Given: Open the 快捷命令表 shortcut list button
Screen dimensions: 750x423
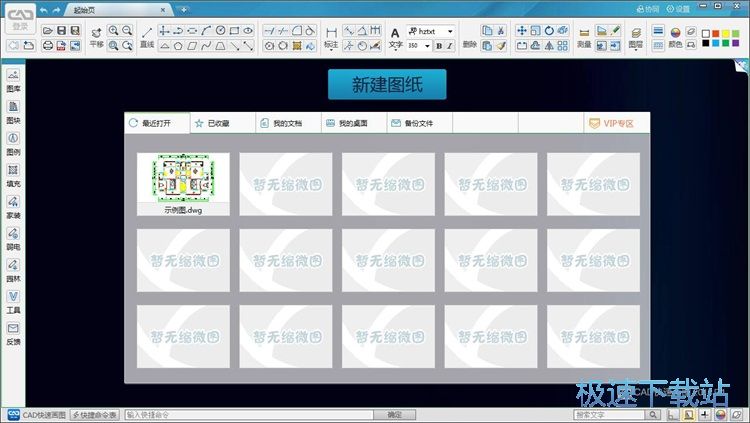Looking at the screenshot, I should (95, 414).
